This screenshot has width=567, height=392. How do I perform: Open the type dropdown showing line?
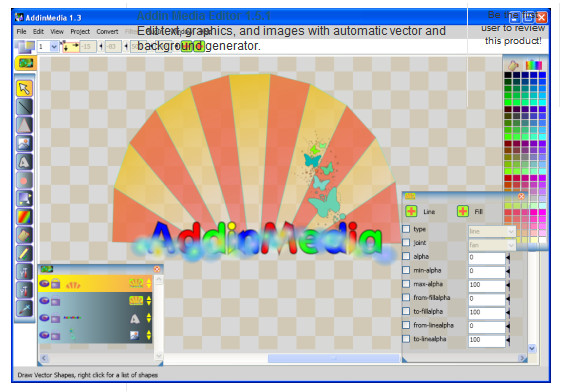(492, 231)
